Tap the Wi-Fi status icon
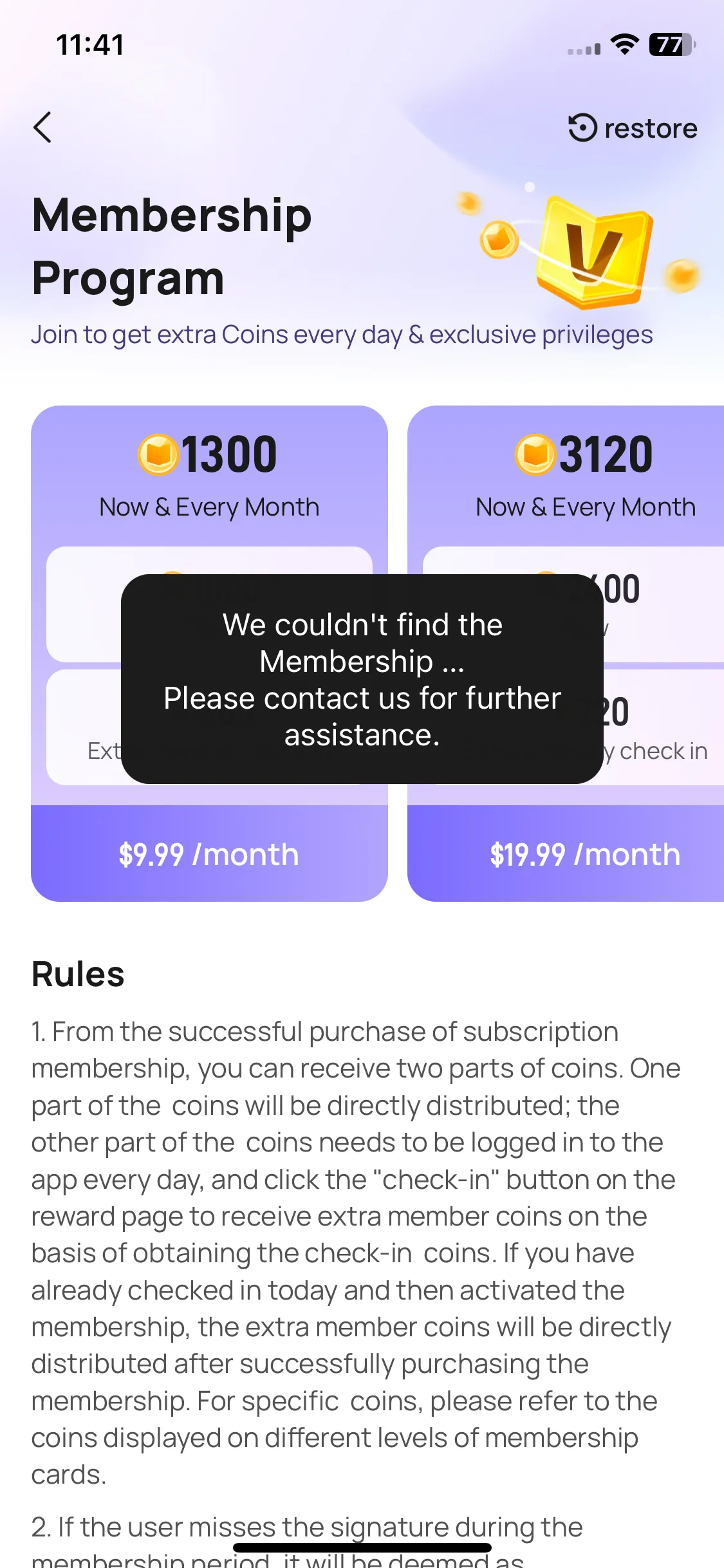Viewport: 724px width, 1568px height. tap(624, 44)
